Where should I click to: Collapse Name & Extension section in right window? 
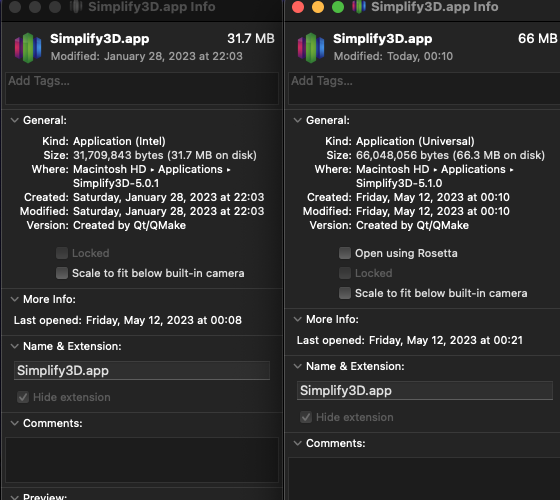[298, 366]
